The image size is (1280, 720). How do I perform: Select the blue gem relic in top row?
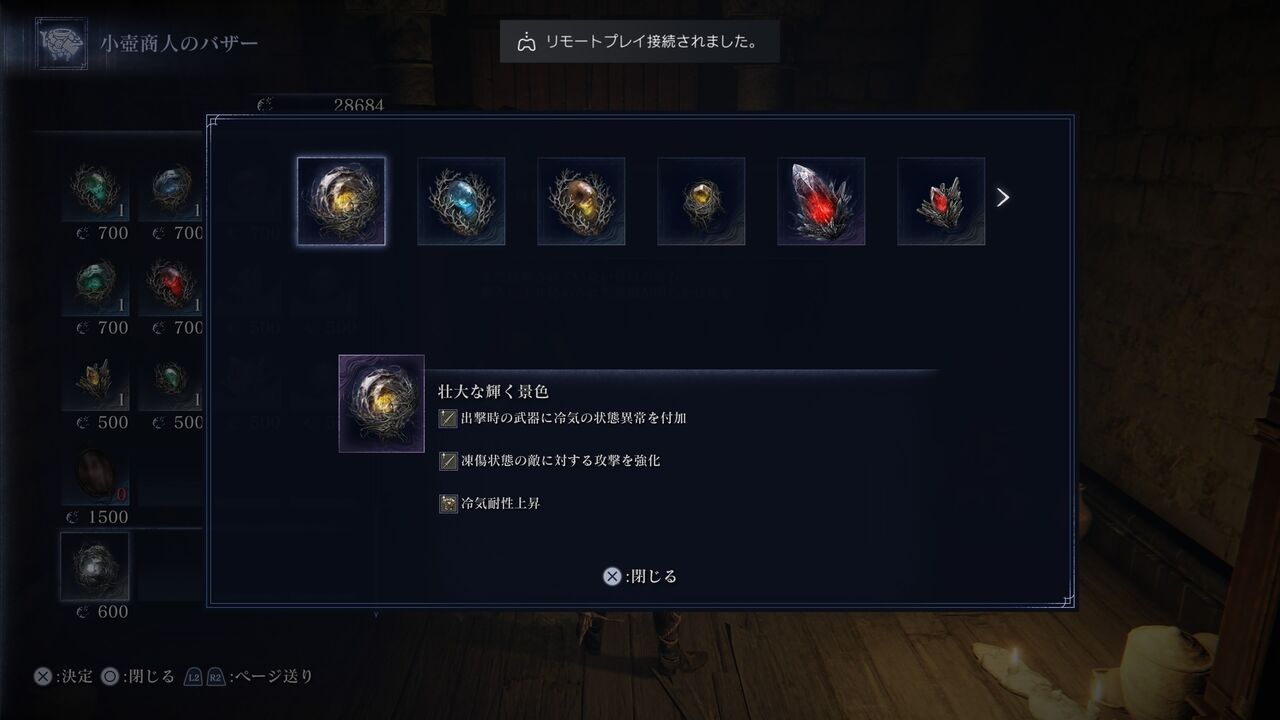461,201
